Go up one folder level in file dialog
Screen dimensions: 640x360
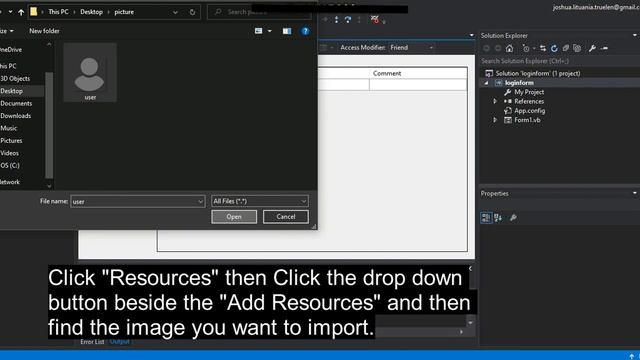[21, 12]
